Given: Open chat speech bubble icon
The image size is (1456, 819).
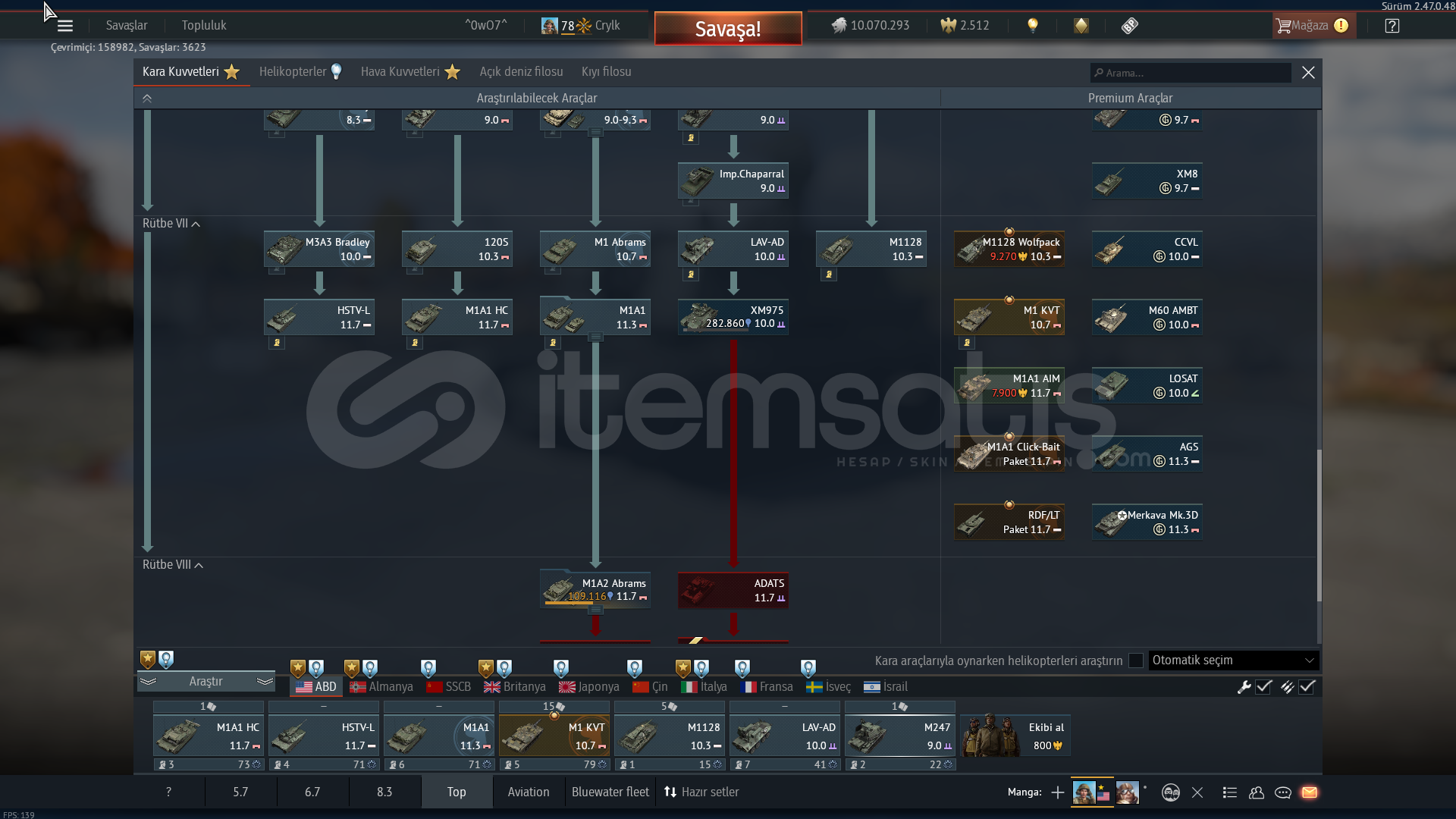Looking at the screenshot, I should tap(1283, 792).
